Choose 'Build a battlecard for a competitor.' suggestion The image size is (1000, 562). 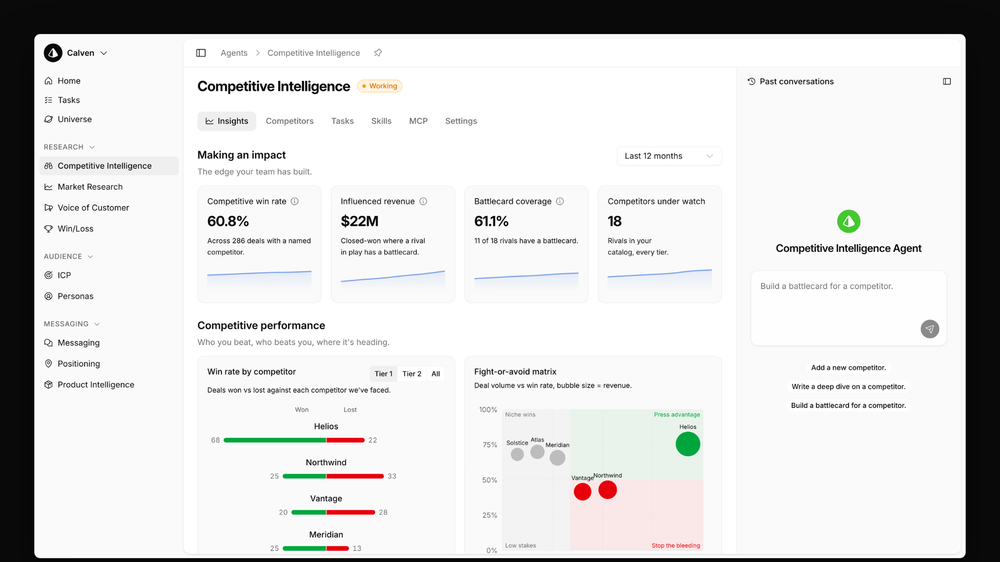tap(848, 406)
